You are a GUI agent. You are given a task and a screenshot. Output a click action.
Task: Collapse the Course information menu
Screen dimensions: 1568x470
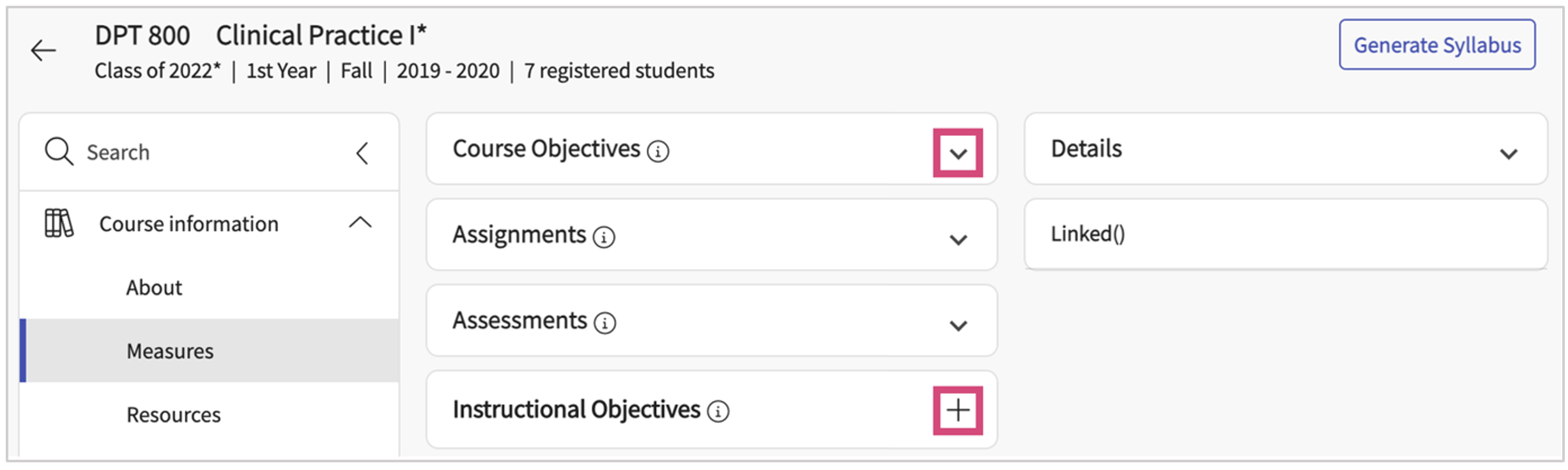tap(360, 223)
